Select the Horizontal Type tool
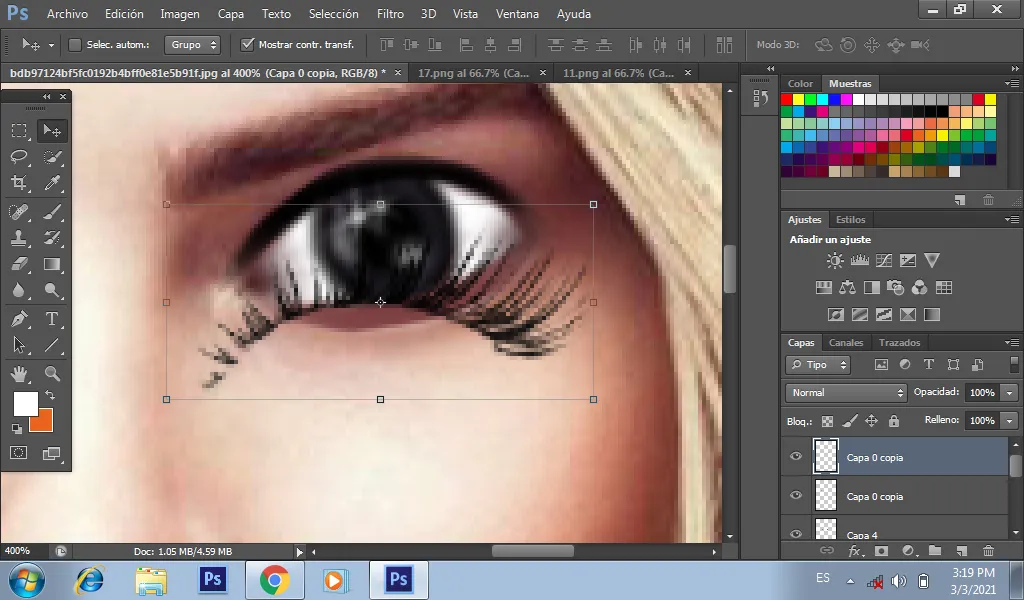Image resolution: width=1024 pixels, height=600 pixels. coord(52,319)
